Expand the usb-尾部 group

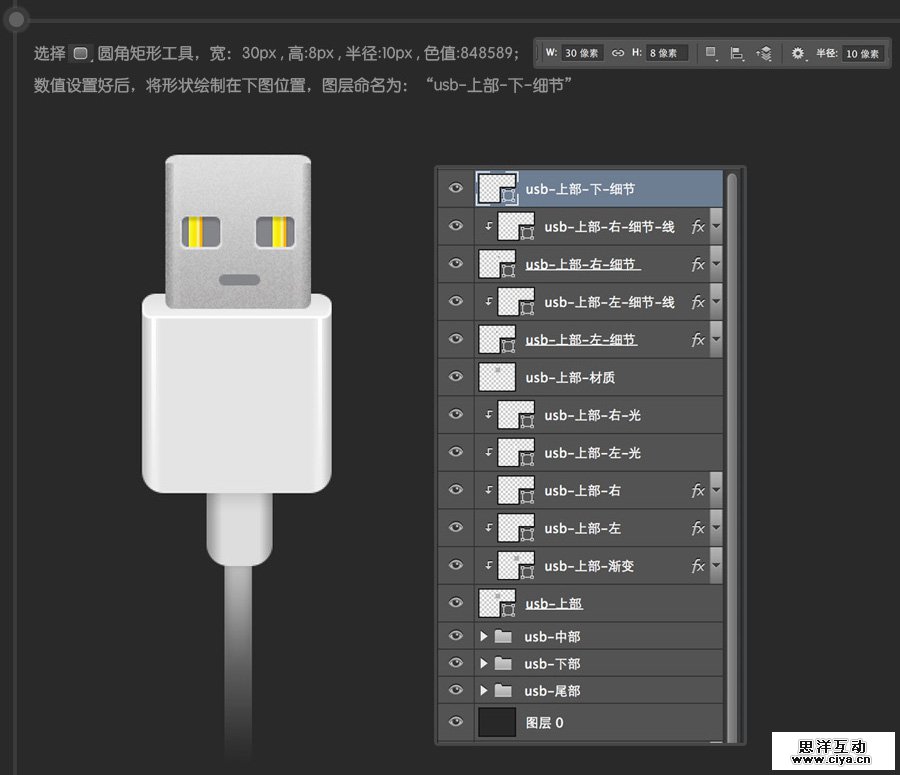[x=483, y=690]
